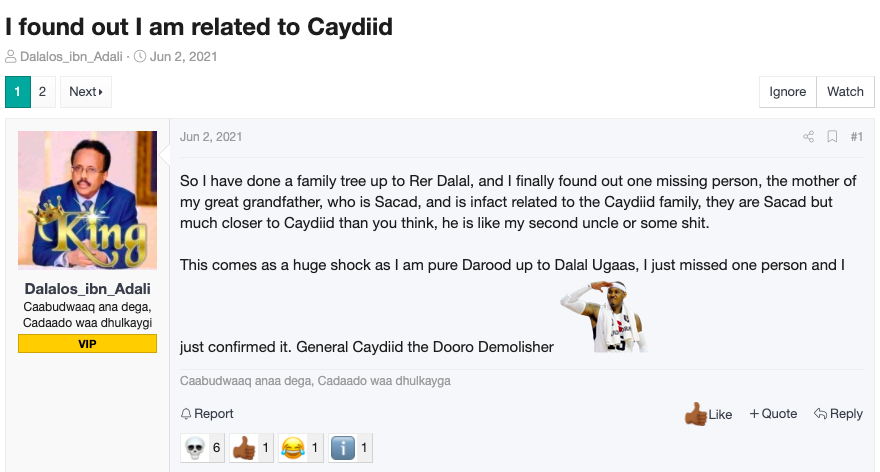Viewport: 880px width, 472px height.
Task: Click the thumbs-up reaction count icon
Action: click(244, 448)
